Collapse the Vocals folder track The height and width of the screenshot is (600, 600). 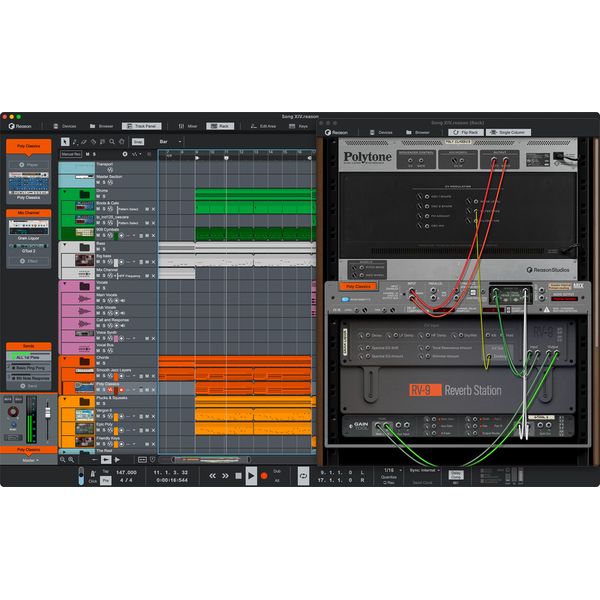pyautogui.click(x=65, y=284)
